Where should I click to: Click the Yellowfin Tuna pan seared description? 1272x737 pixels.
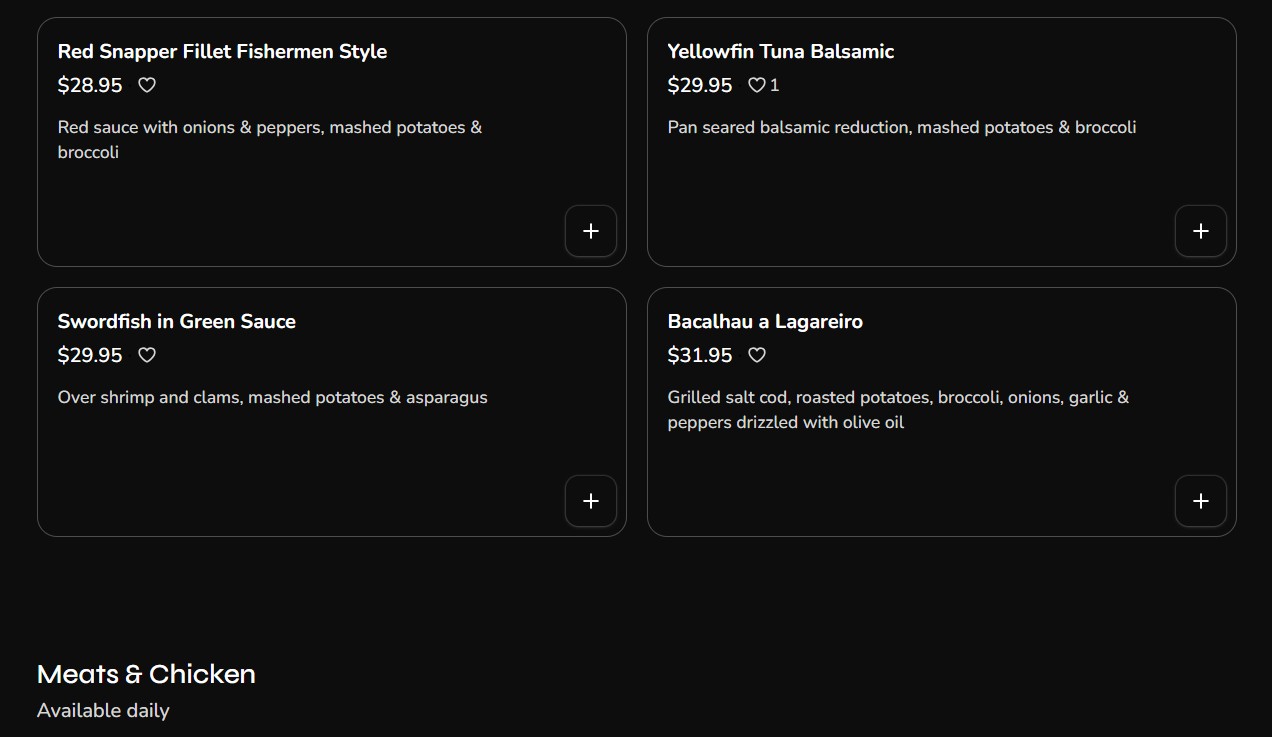901,127
